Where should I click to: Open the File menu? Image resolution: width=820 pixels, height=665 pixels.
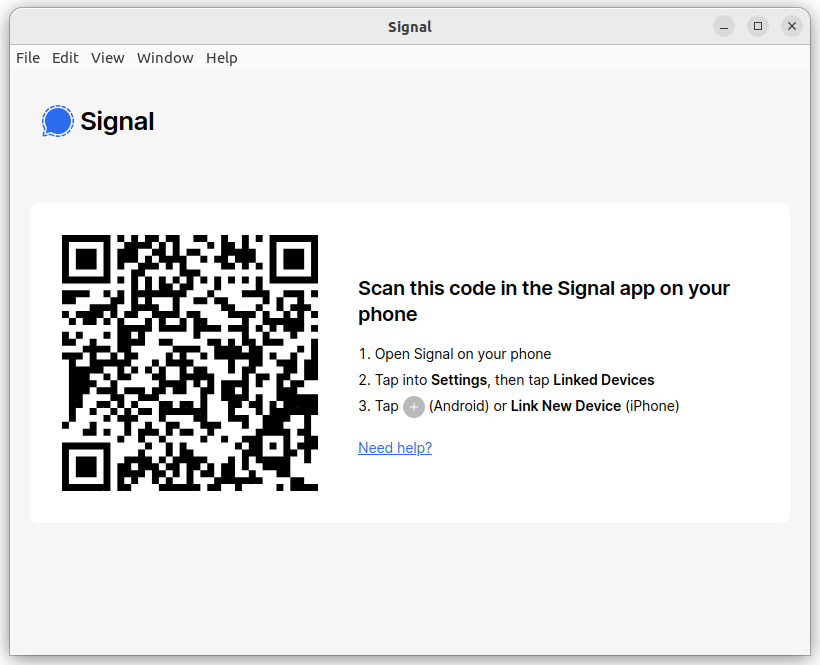click(x=28, y=58)
